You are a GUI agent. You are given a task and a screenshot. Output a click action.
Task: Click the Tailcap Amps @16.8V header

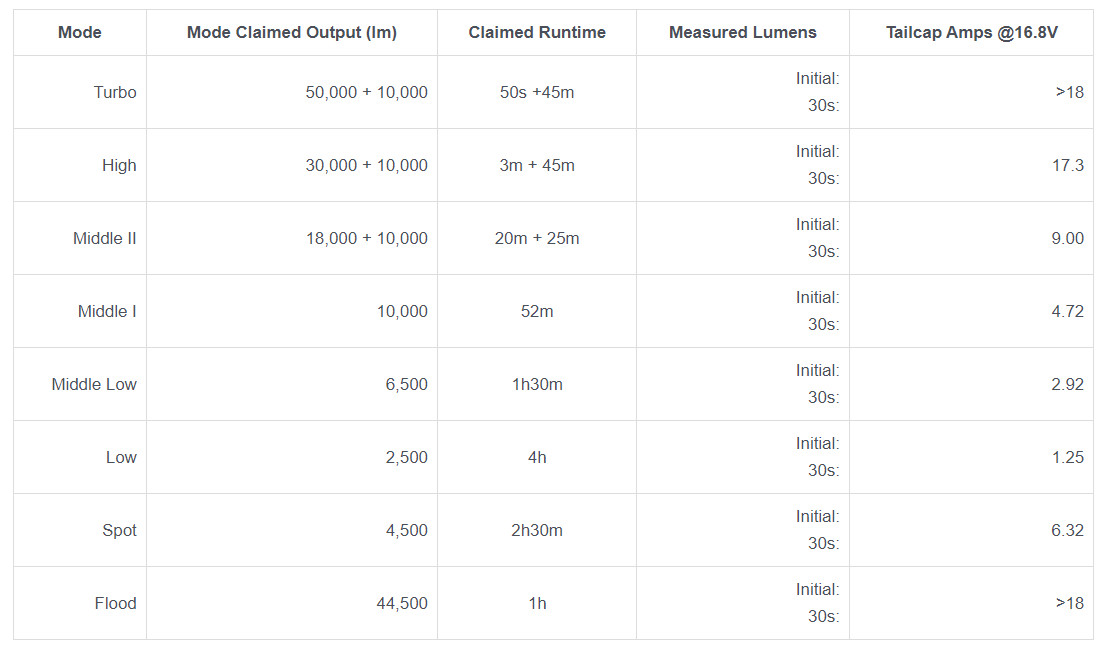pyautogui.click(x=972, y=32)
